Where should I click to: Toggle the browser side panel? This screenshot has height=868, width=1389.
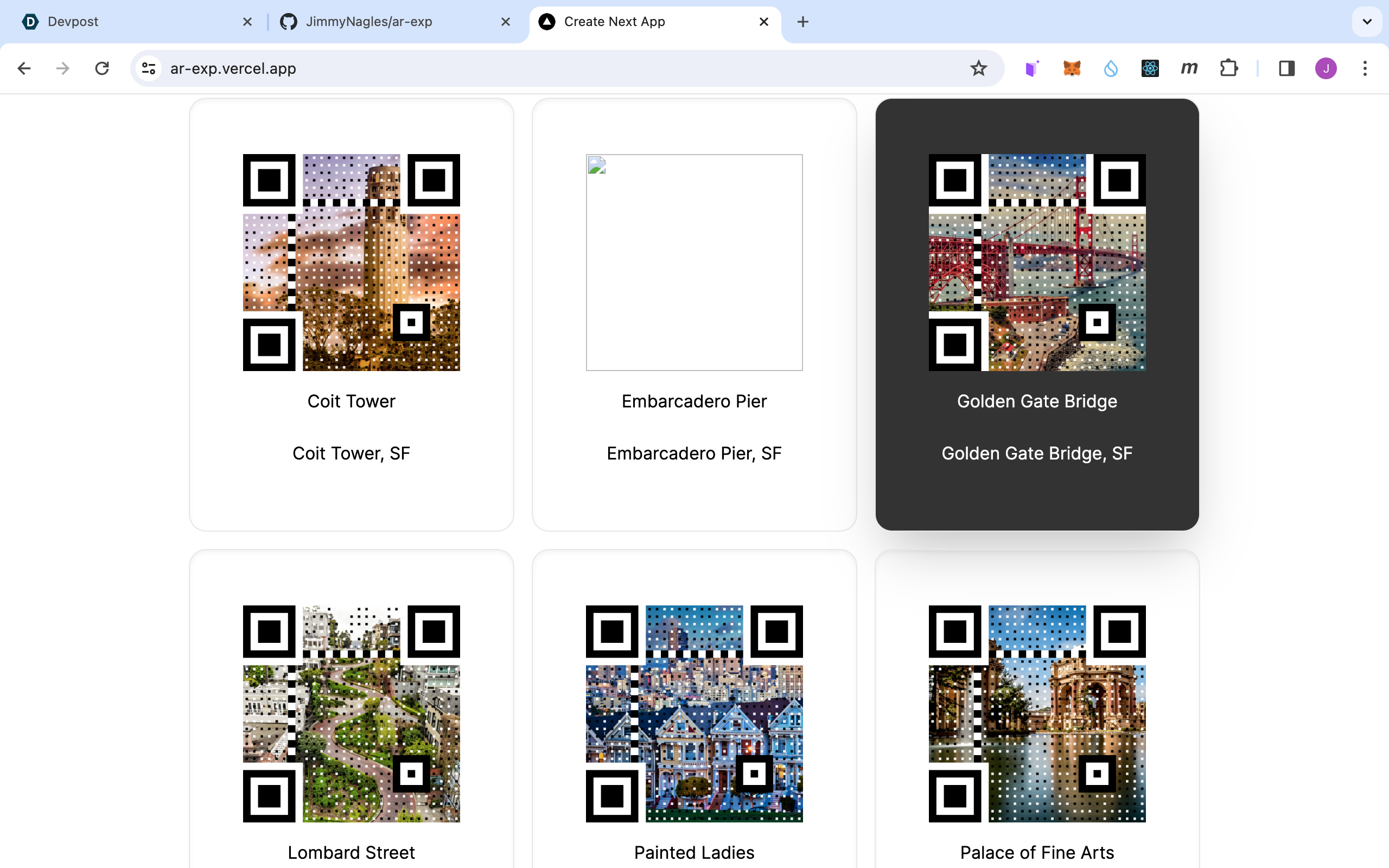(x=1286, y=68)
